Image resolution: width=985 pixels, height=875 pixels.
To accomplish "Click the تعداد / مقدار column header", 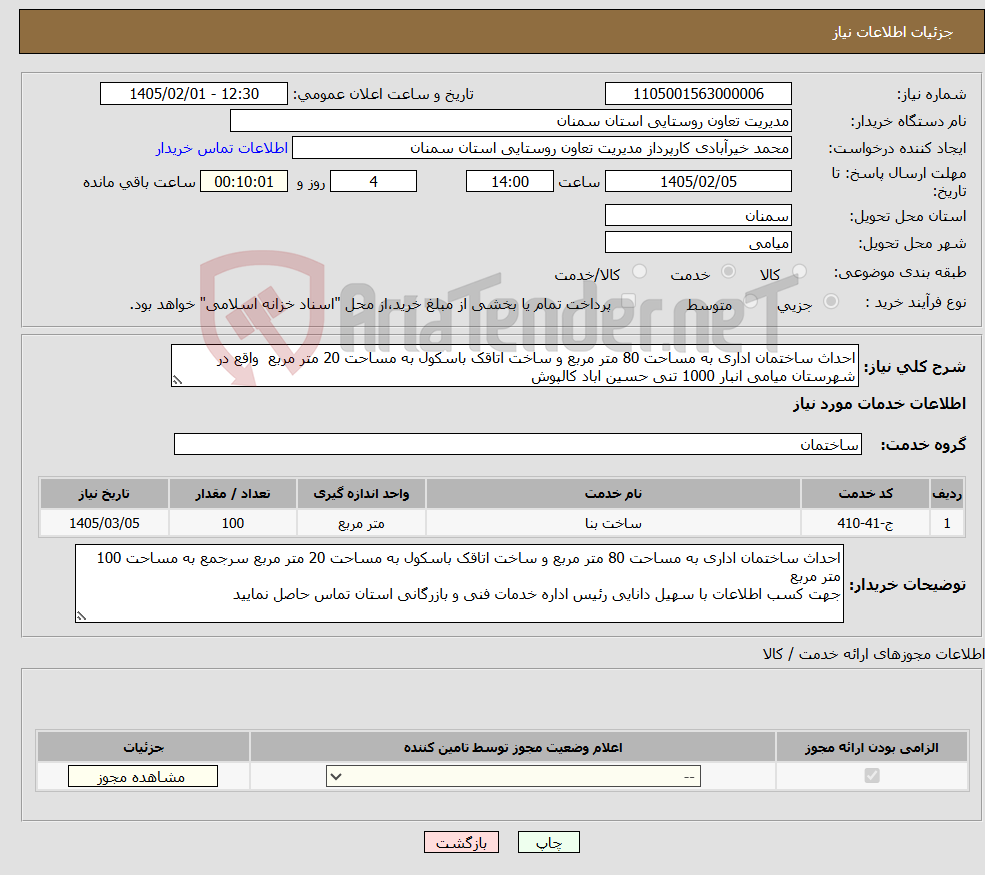I will [x=232, y=494].
